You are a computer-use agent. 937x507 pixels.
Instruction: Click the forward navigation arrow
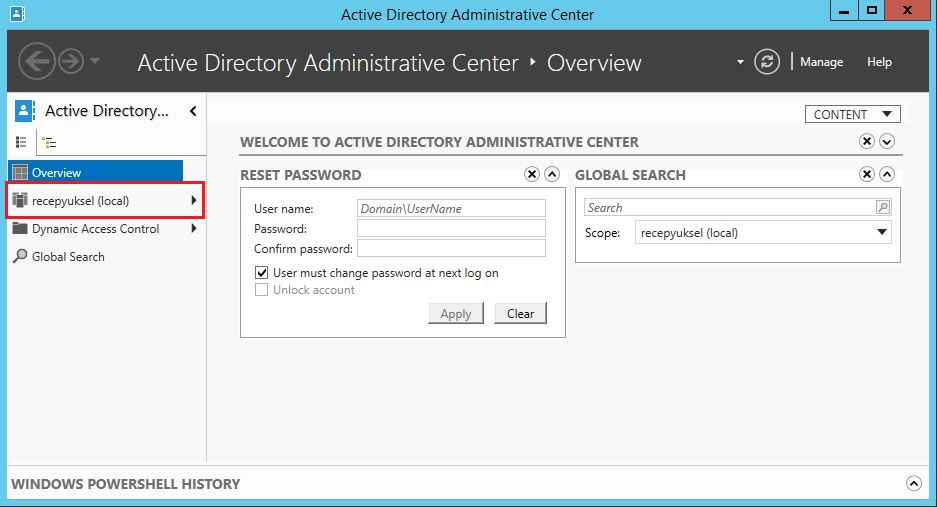coord(71,61)
